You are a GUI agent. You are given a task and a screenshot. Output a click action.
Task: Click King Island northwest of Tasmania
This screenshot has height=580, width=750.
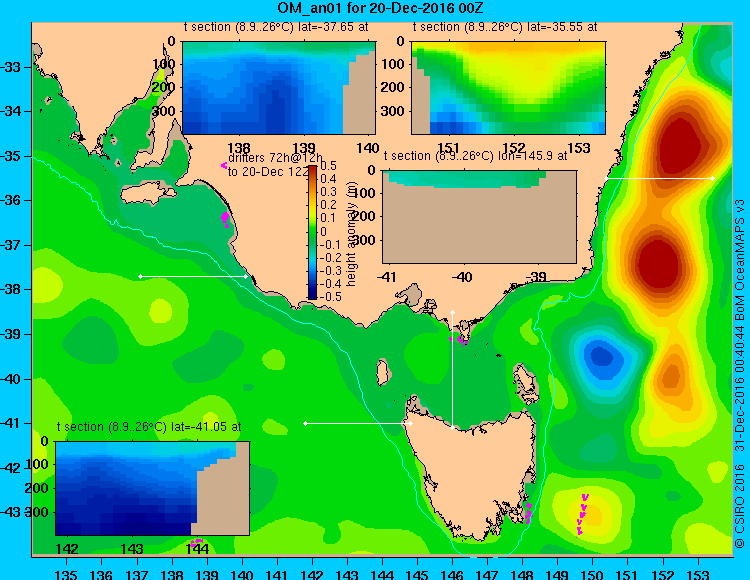[383, 372]
